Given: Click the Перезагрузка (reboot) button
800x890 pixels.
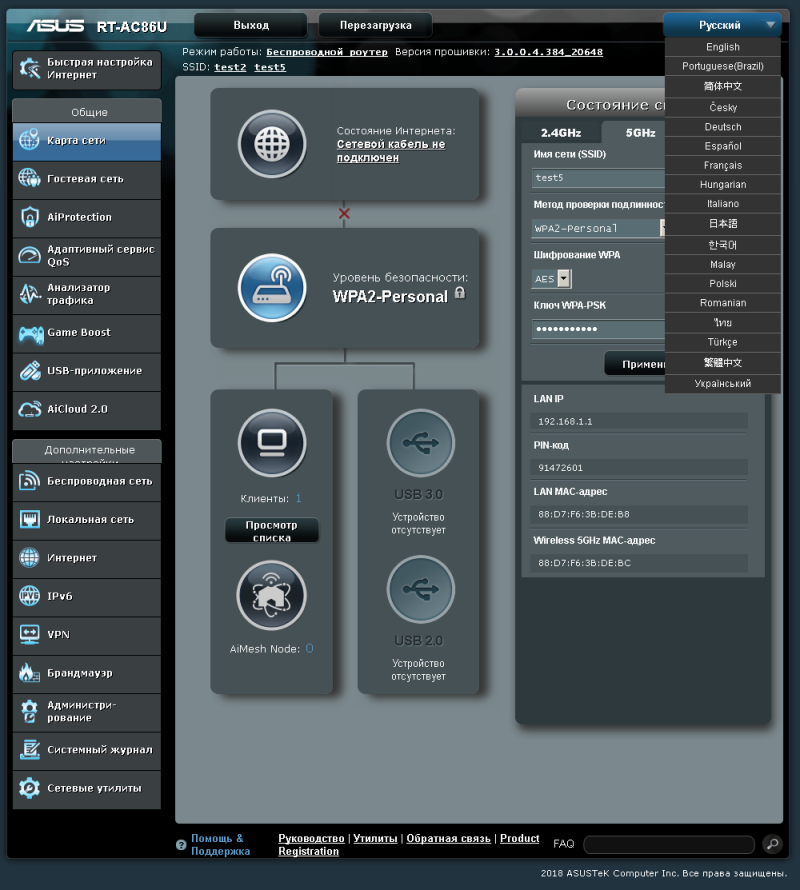Looking at the screenshot, I should click(375, 25).
